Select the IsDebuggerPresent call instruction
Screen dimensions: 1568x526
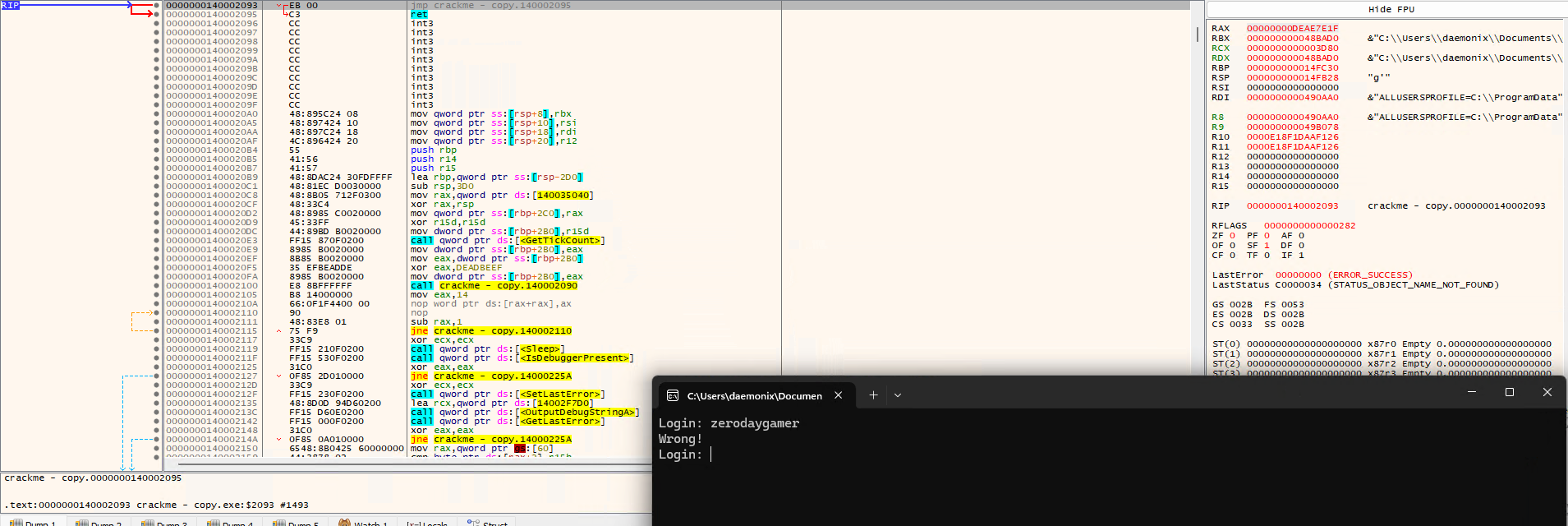[522, 358]
